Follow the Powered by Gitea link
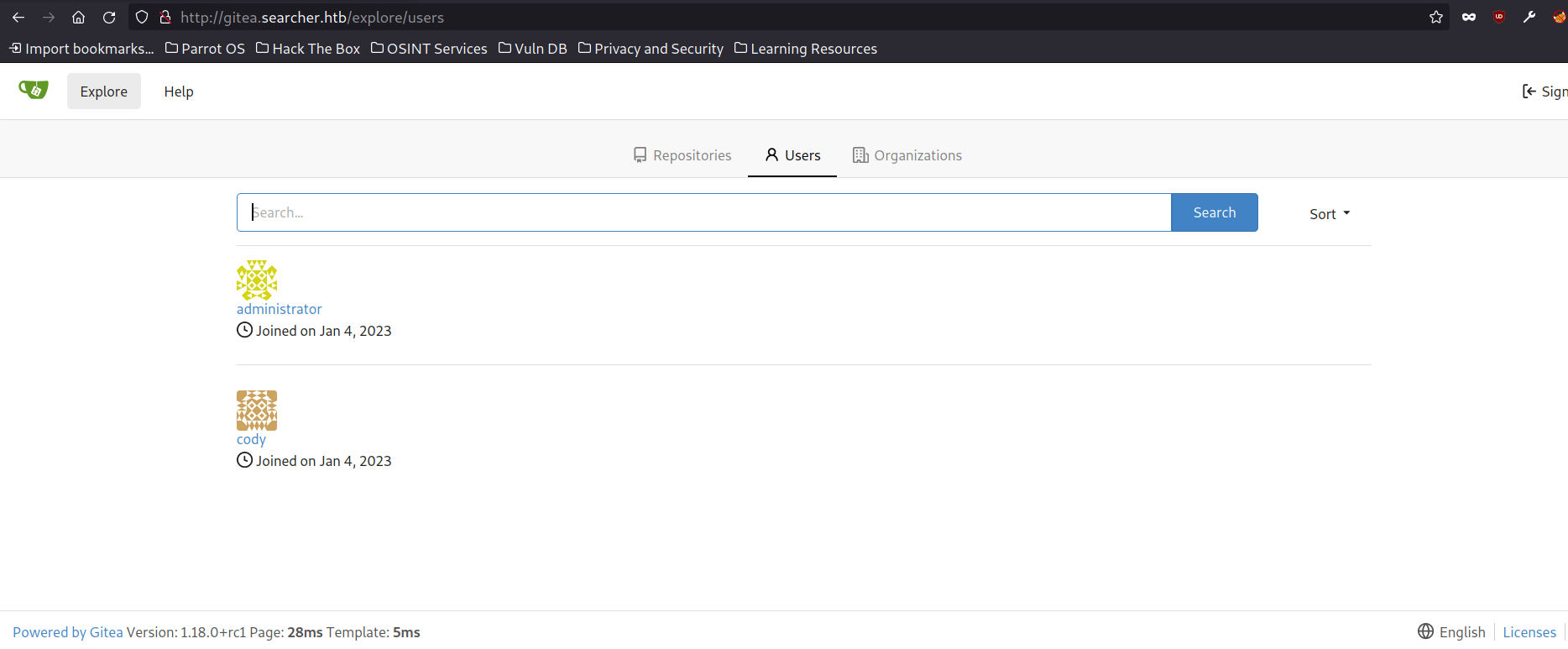Viewport: 1568px width, 649px height. point(68,632)
